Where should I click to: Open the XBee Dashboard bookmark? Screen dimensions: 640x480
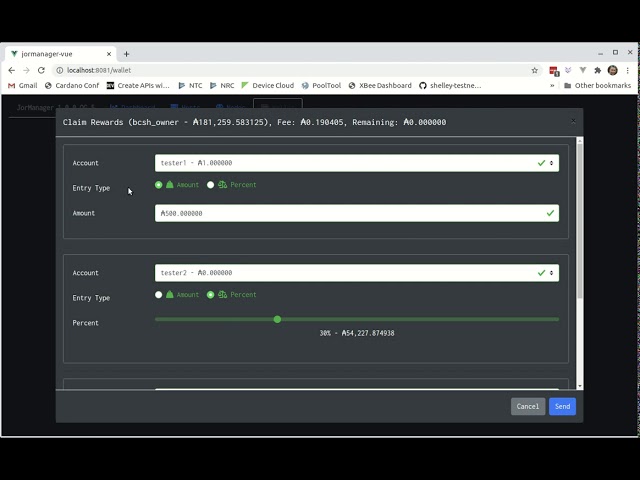380,86
